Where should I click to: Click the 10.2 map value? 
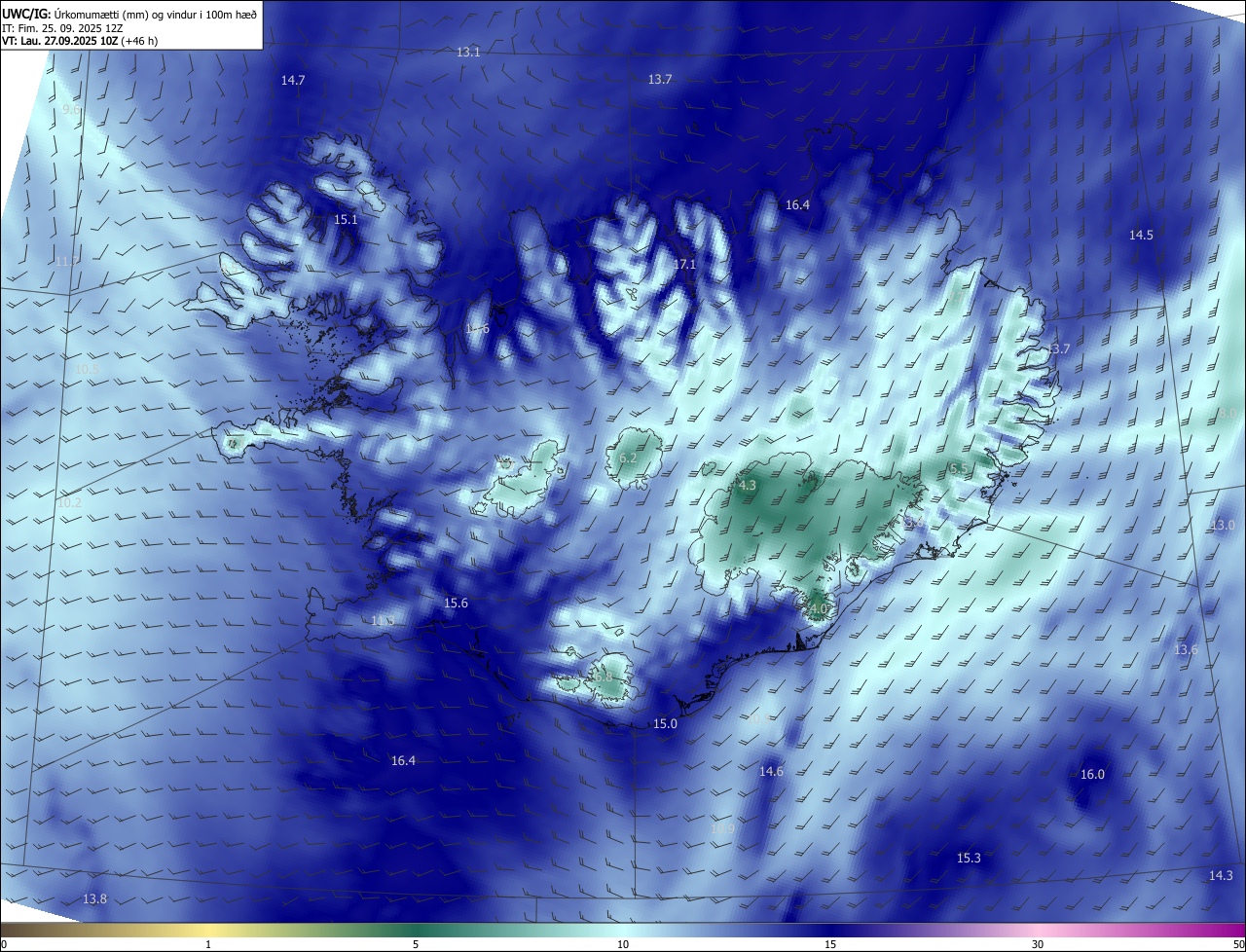coord(69,503)
